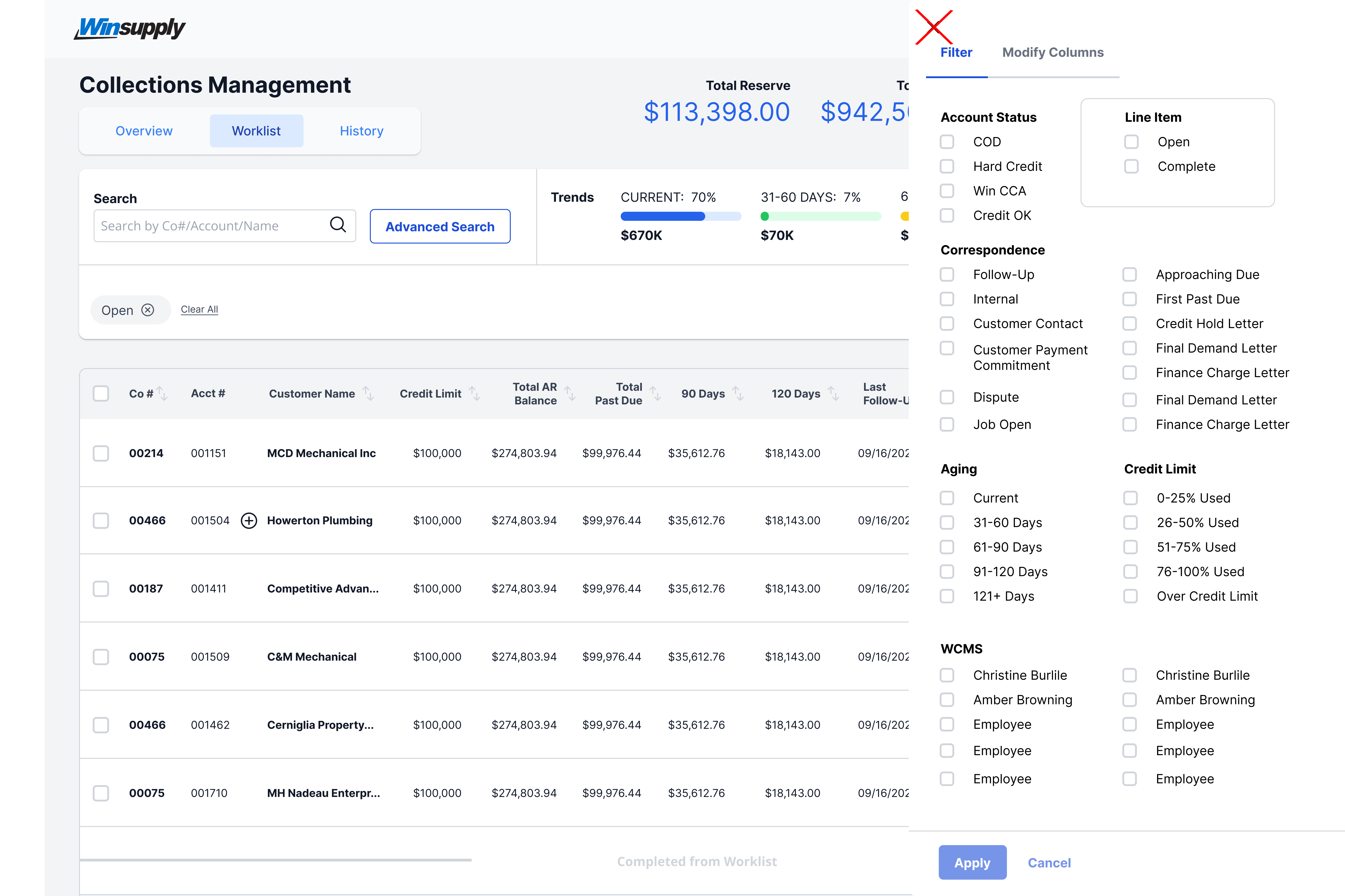Image resolution: width=1345 pixels, height=896 pixels.
Task: Close the filter panel with X
Action: 934,27
